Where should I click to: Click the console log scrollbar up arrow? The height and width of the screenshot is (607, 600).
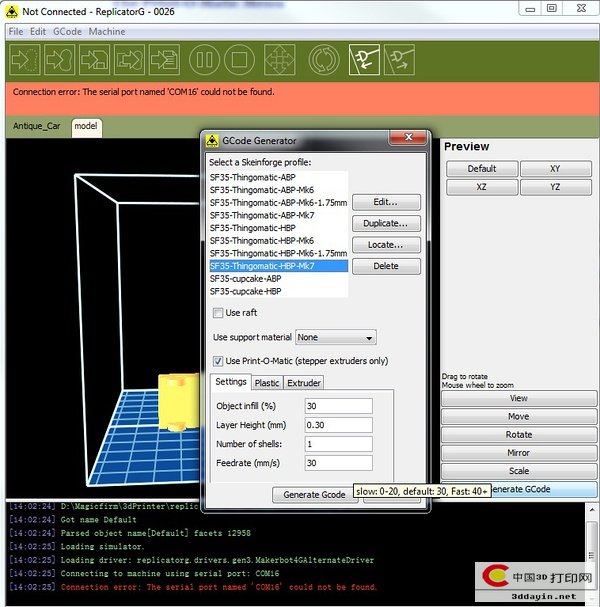[592, 510]
